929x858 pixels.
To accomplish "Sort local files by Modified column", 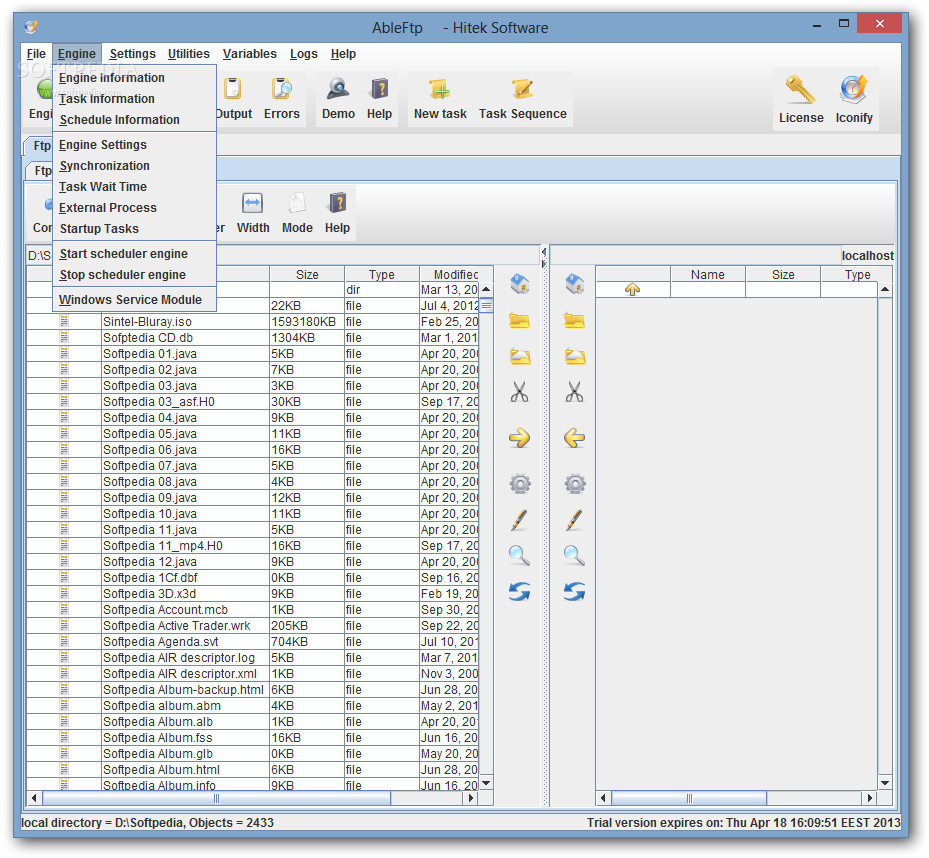I will (x=456, y=274).
